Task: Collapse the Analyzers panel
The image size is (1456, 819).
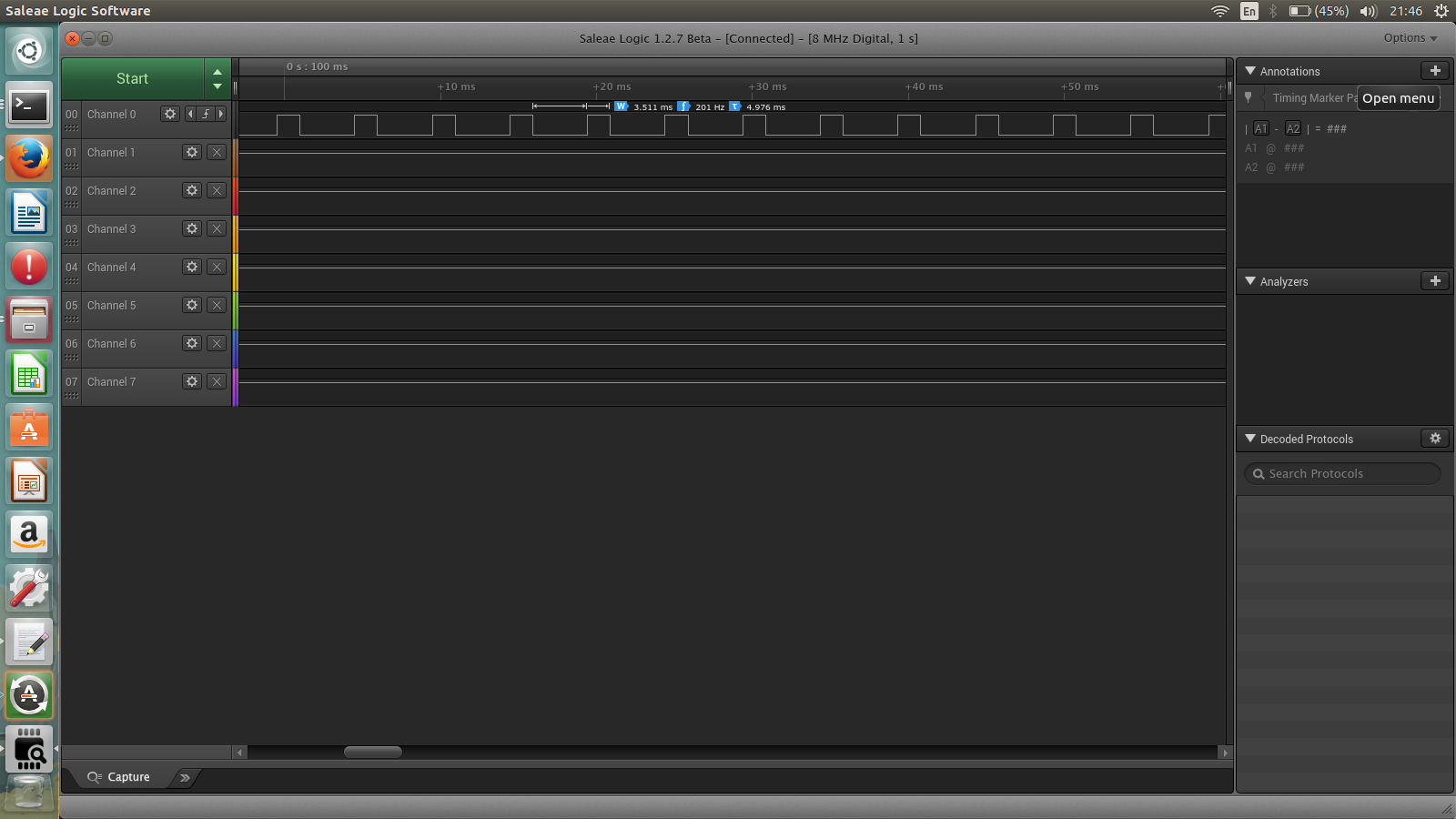Action: tap(1250, 281)
